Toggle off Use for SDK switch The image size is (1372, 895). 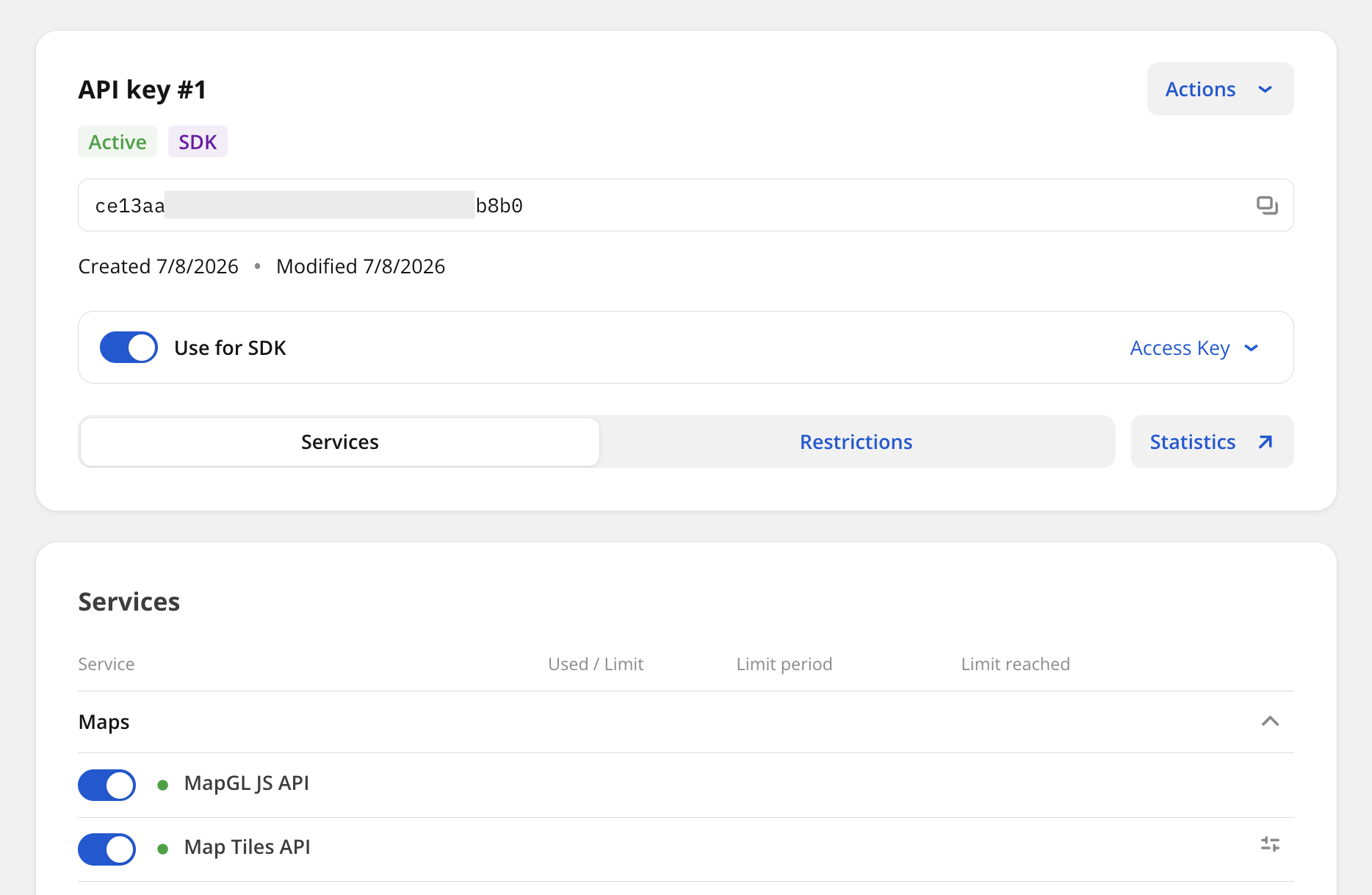click(x=129, y=348)
